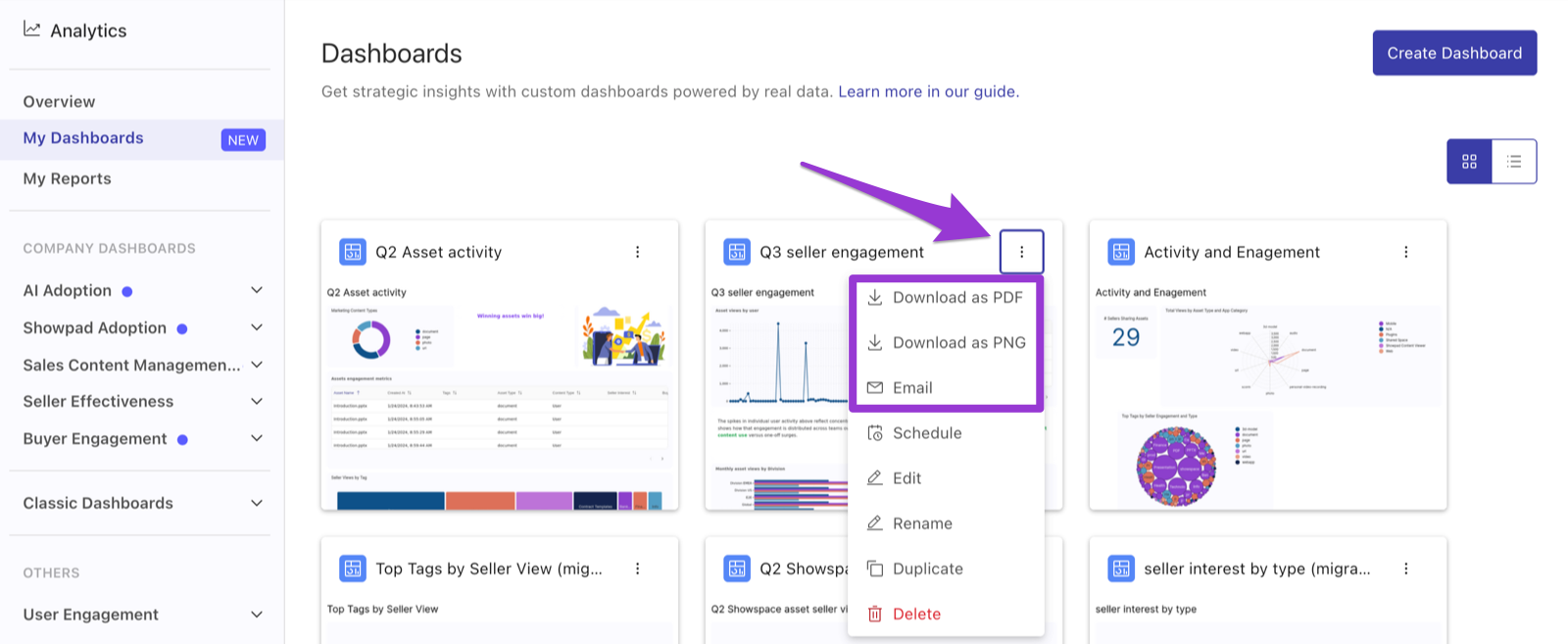Open options for the Activity and Enagement card

pos(1405,252)
